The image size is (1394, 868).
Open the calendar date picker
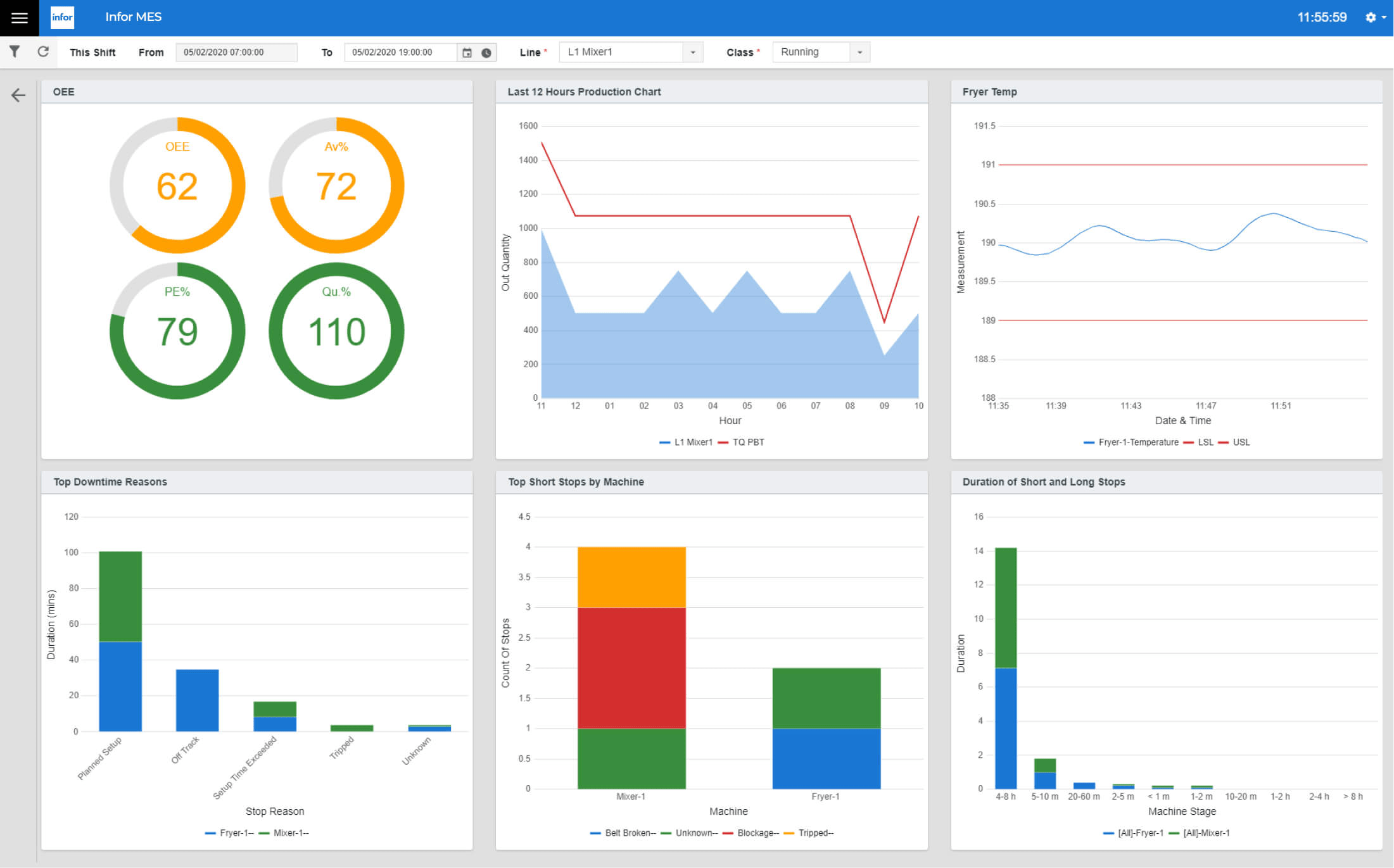pyautogui.click(x=467, y=53)
